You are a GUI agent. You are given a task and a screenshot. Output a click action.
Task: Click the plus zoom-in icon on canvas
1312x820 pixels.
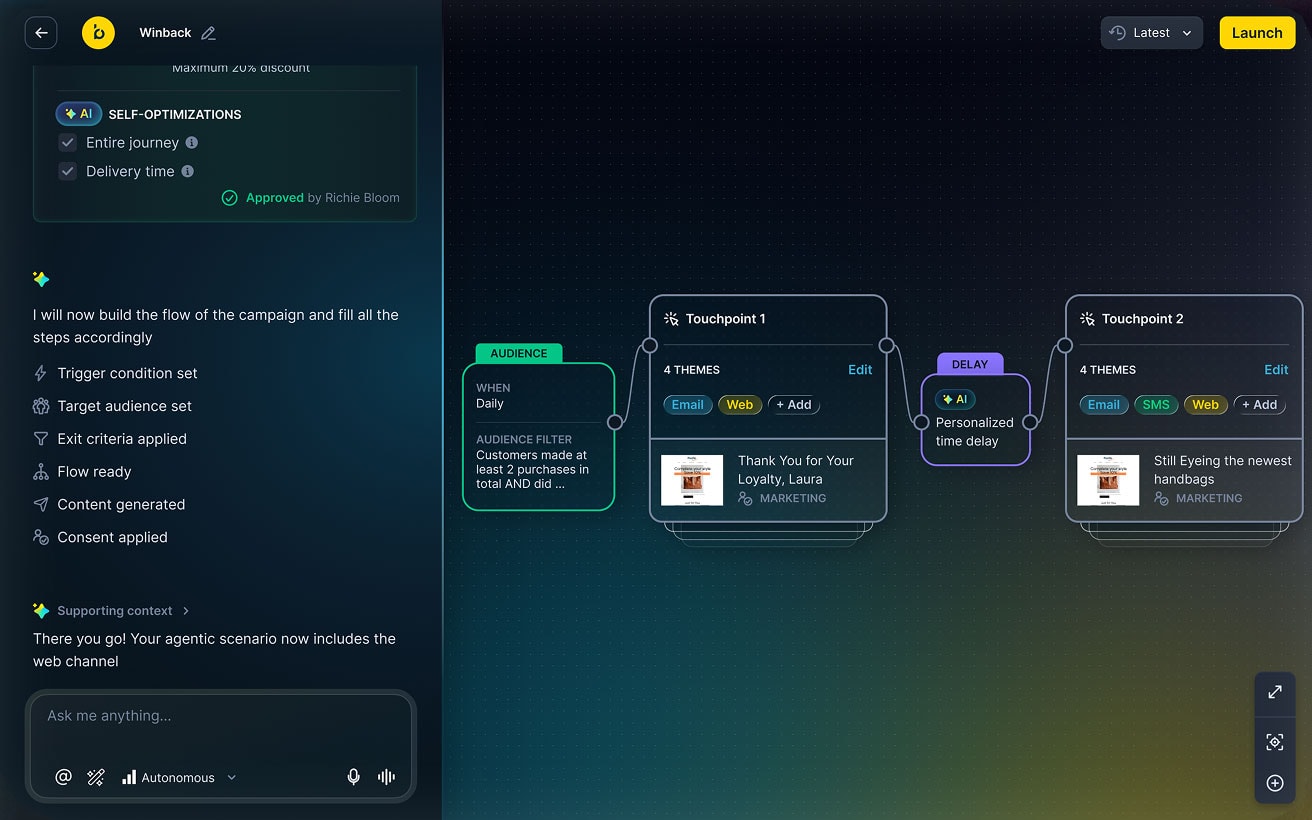(x=1275, y=783)
